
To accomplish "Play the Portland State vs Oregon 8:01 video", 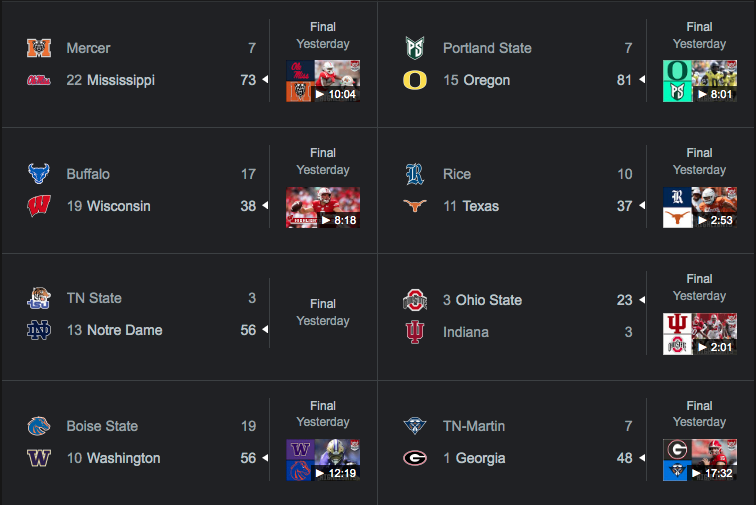I will click(700, 81).
